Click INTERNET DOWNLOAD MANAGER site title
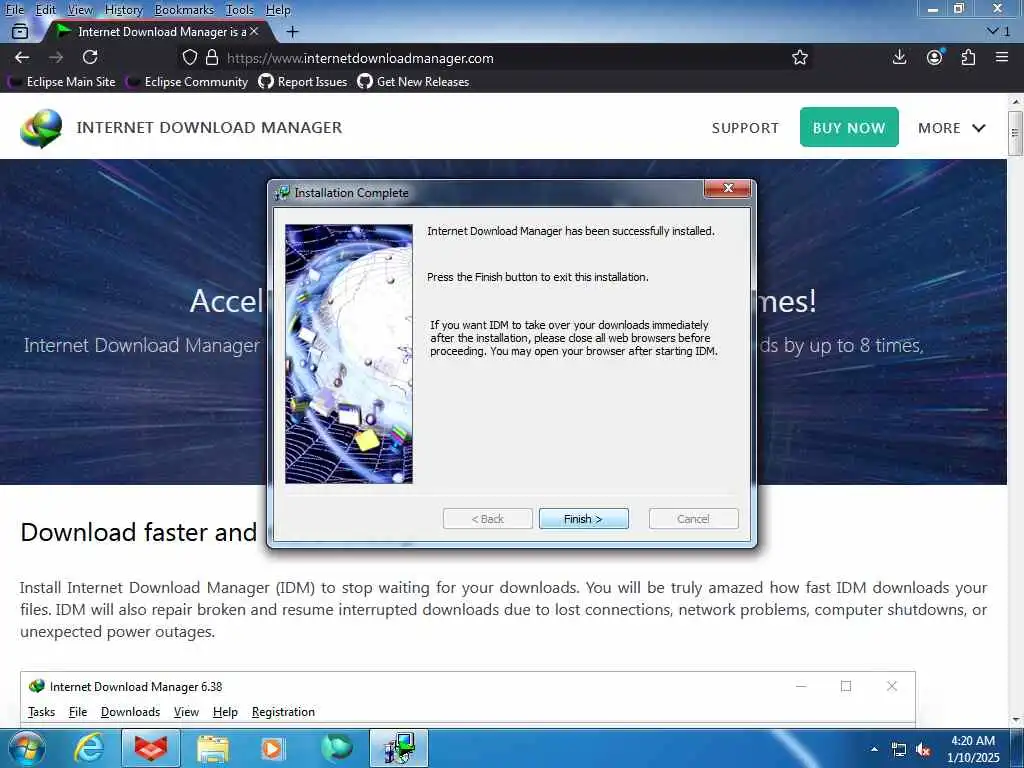 click(x=209, y=127)
